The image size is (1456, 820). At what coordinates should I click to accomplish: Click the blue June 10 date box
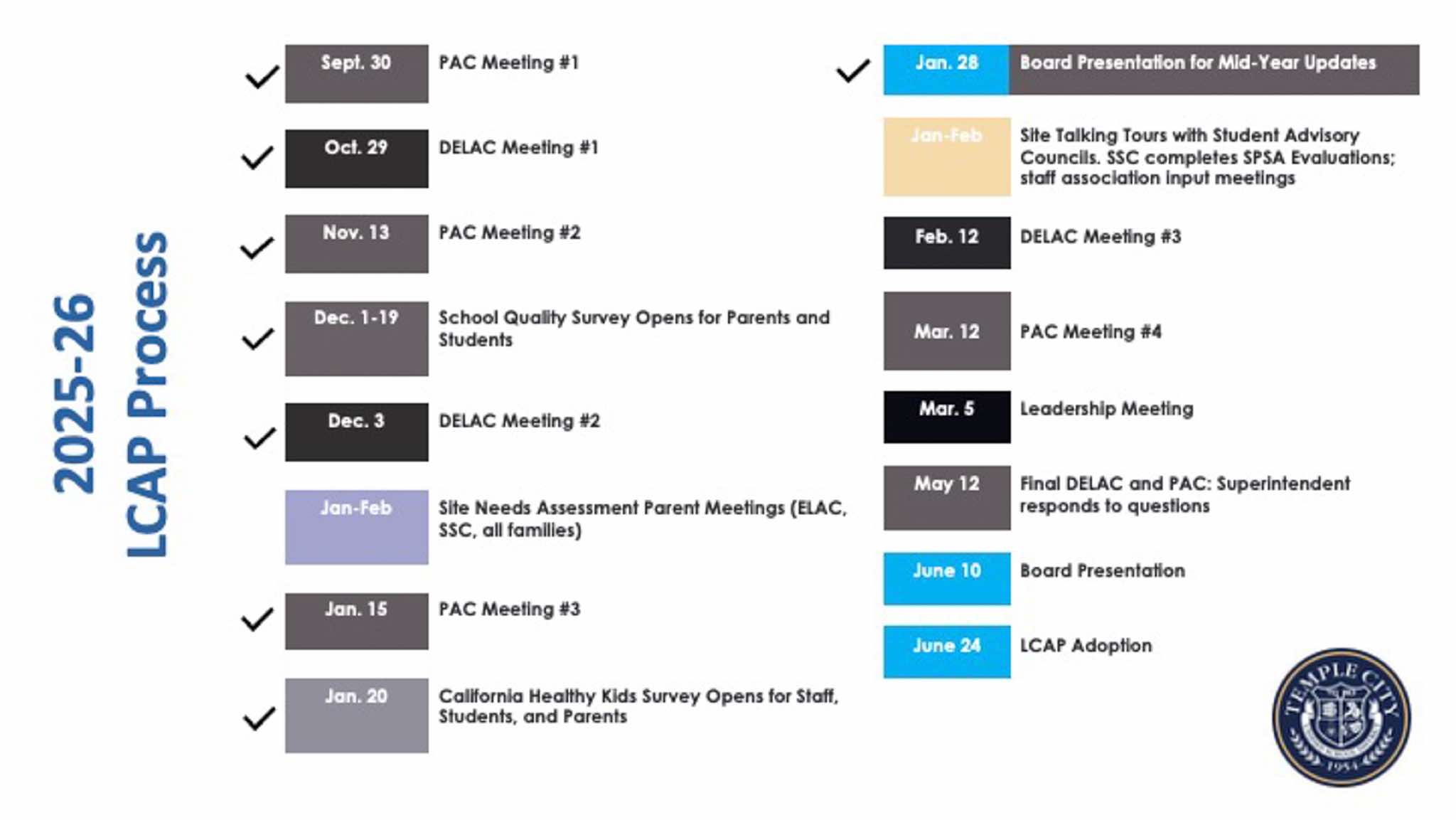click(x=946, y=578)
